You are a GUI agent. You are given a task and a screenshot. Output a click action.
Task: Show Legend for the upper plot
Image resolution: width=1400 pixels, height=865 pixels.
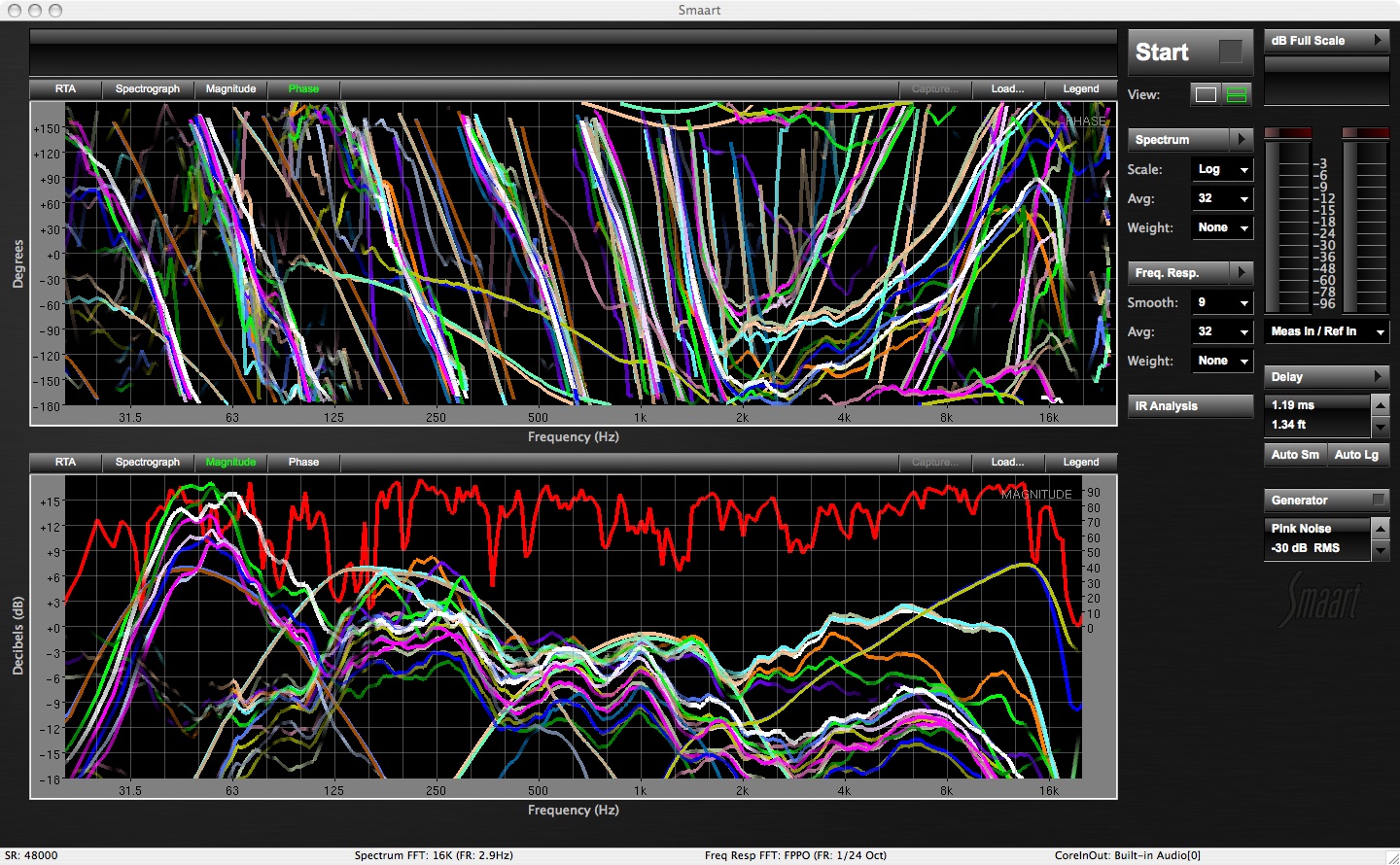tap(1081, 88)
